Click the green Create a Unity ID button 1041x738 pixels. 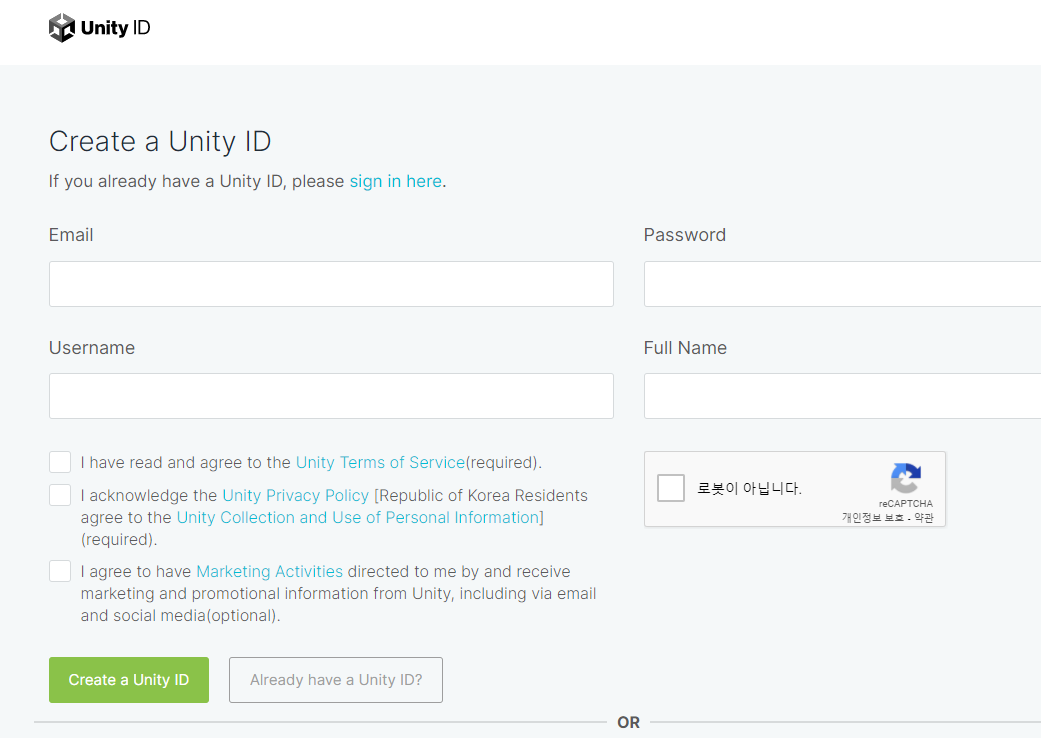click(x=129, y=680)
